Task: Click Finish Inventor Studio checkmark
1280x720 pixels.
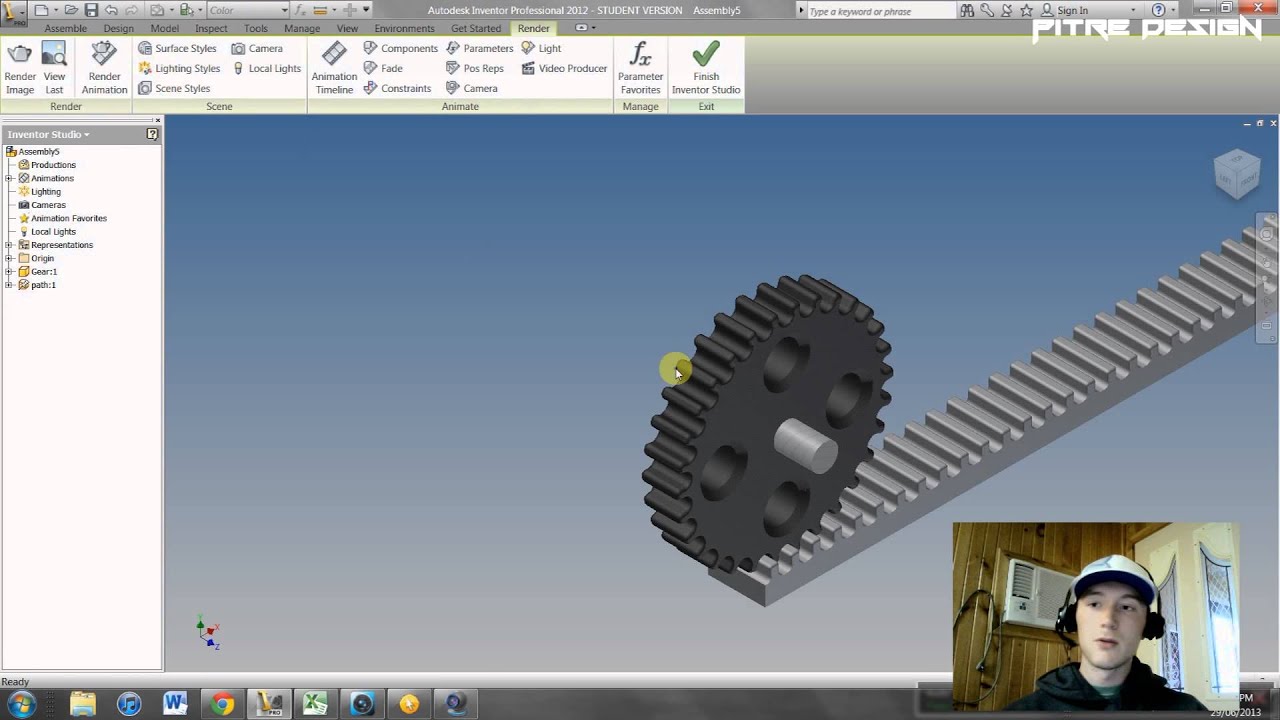Action: 706,68
